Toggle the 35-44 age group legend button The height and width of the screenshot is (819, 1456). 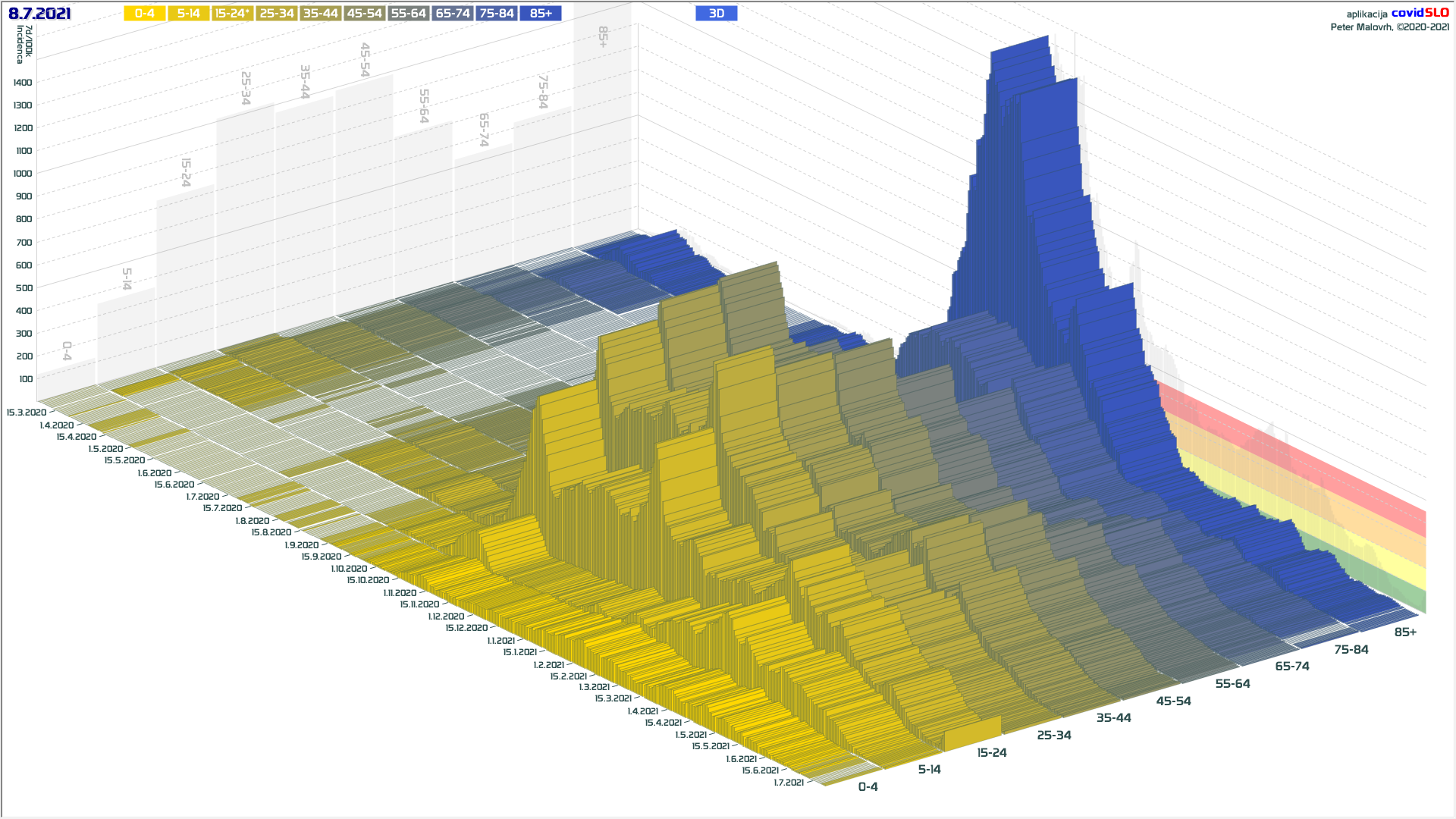[320, 14]
